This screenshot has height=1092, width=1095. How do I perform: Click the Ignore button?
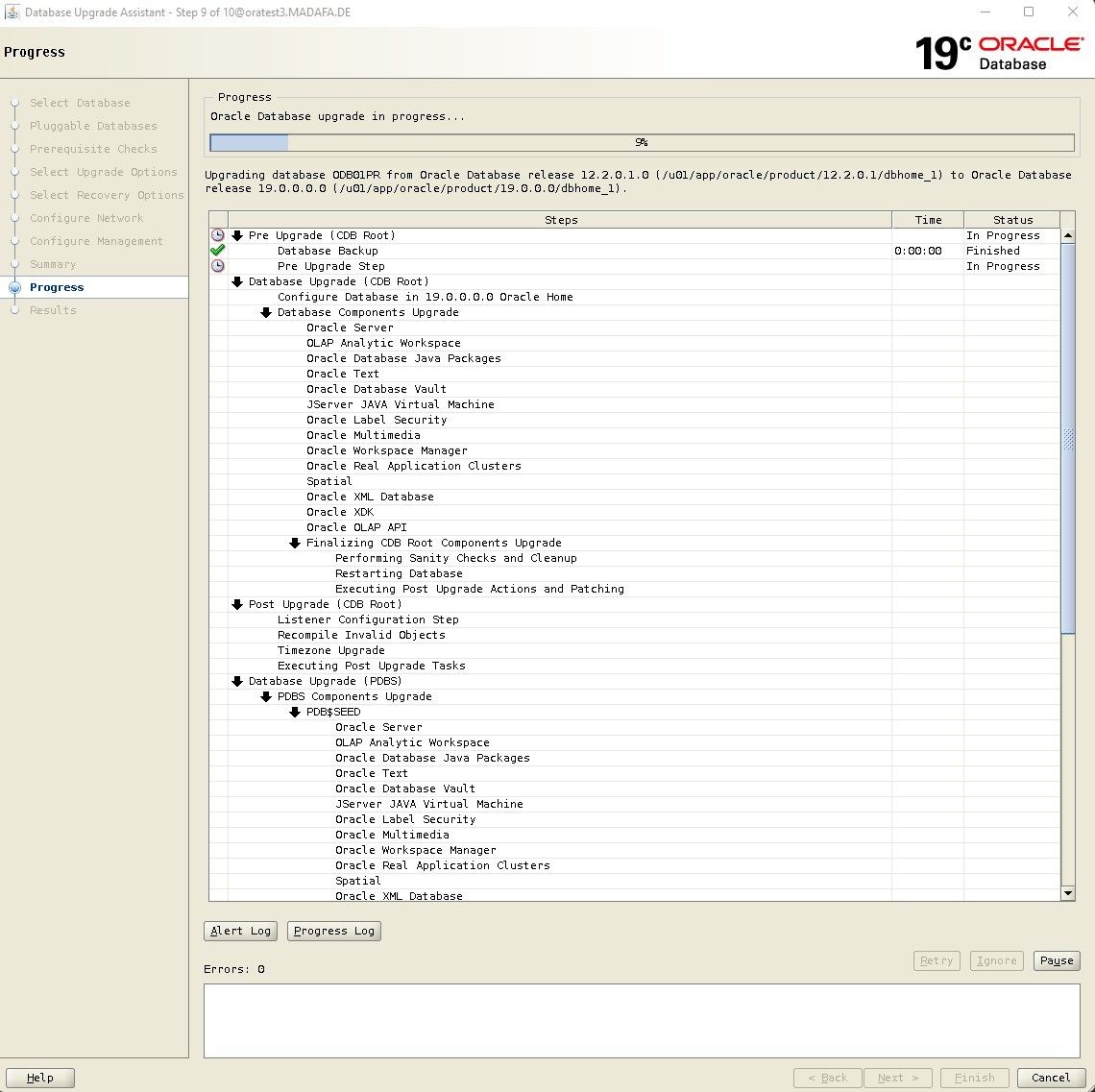996,960
